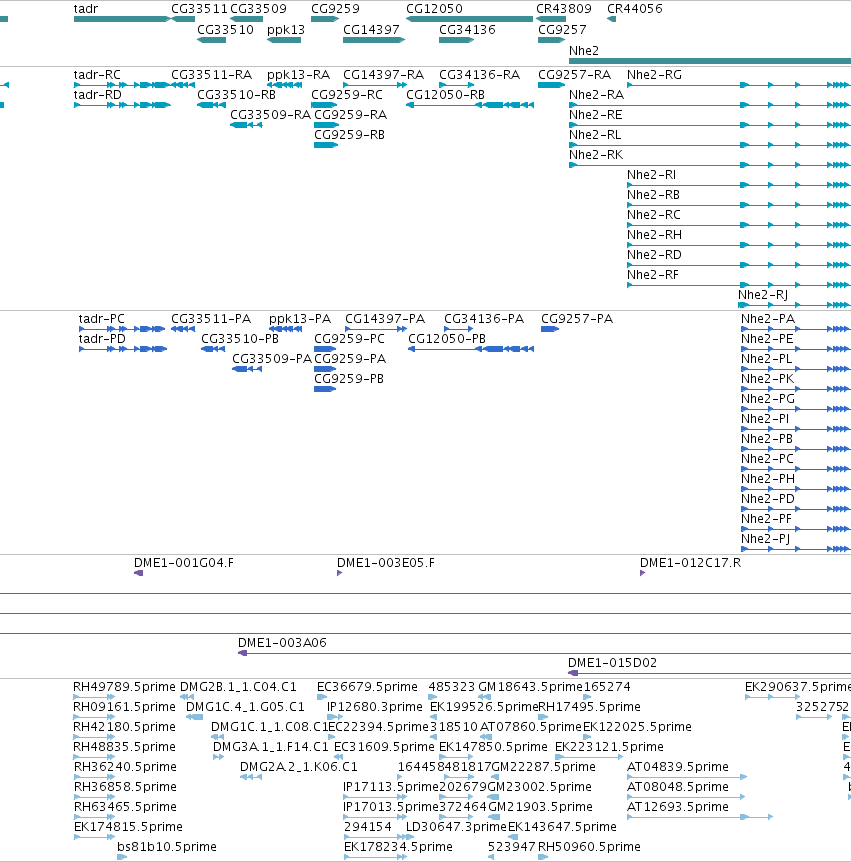The width and height of the screenshot is (851, 862).
Task: Click the Nhe2-RJ transcript label
Action: pos(763,295)
